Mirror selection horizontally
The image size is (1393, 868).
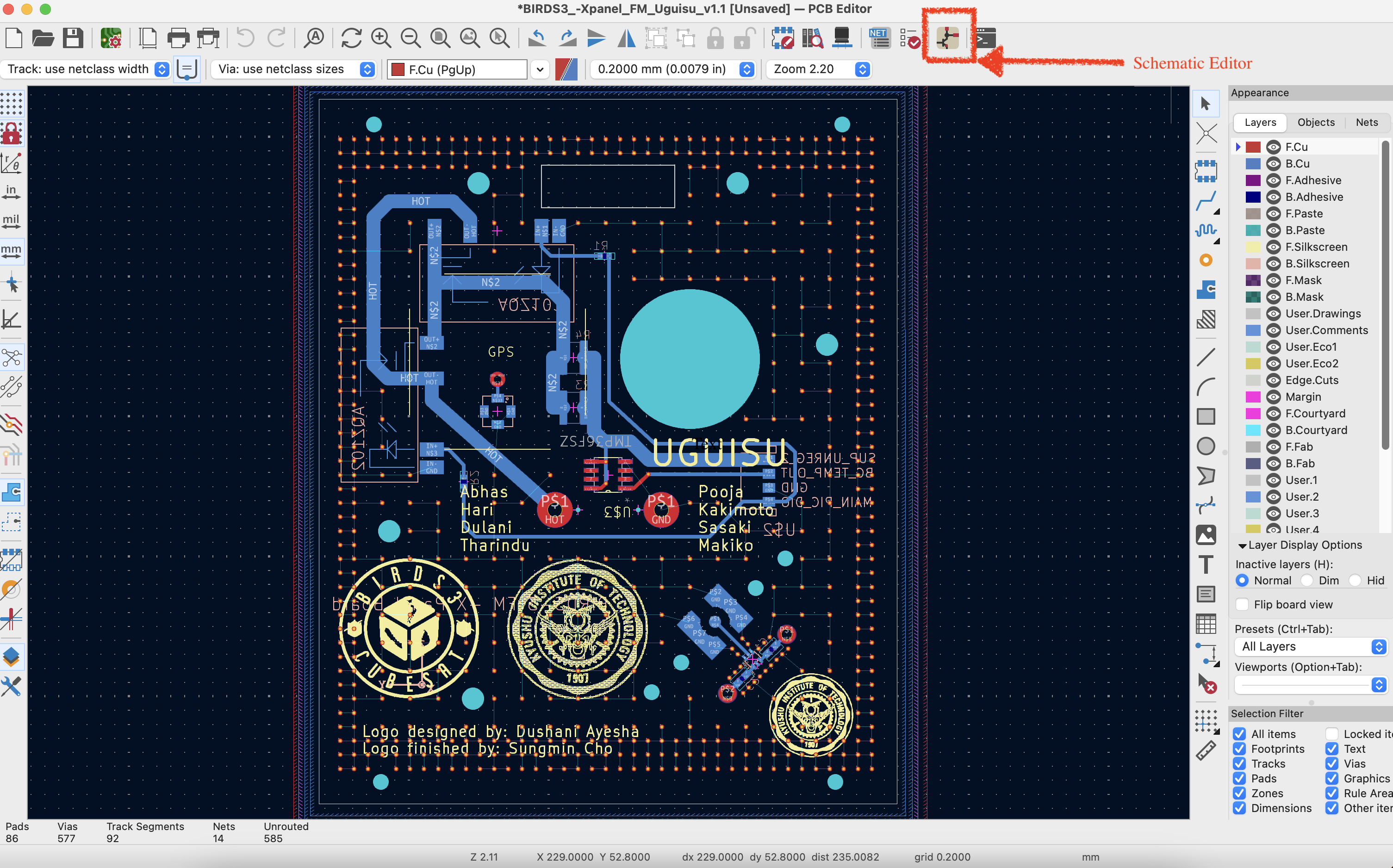pos(627,38)
